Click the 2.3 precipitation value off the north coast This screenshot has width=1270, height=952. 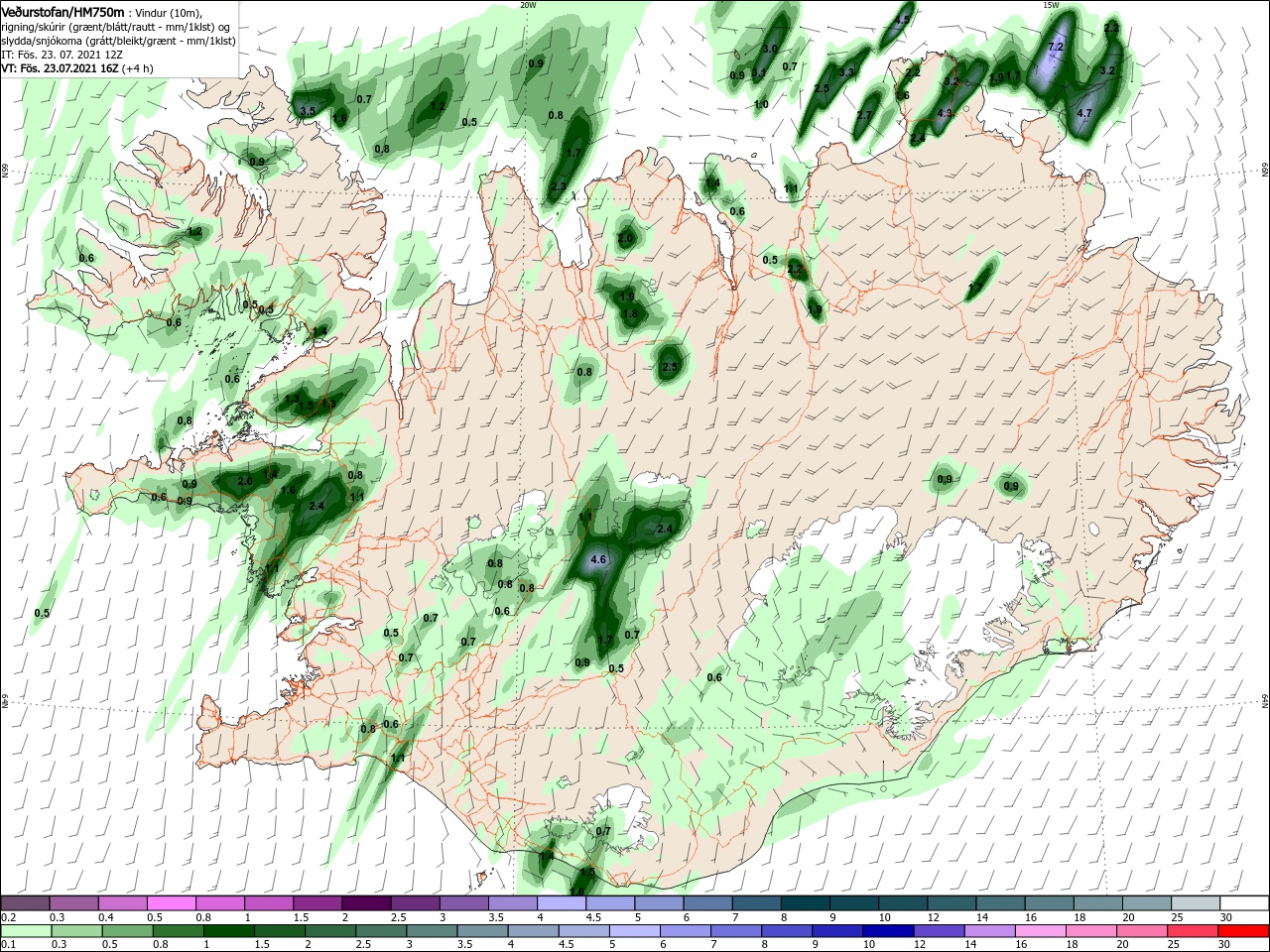point(558,187)
